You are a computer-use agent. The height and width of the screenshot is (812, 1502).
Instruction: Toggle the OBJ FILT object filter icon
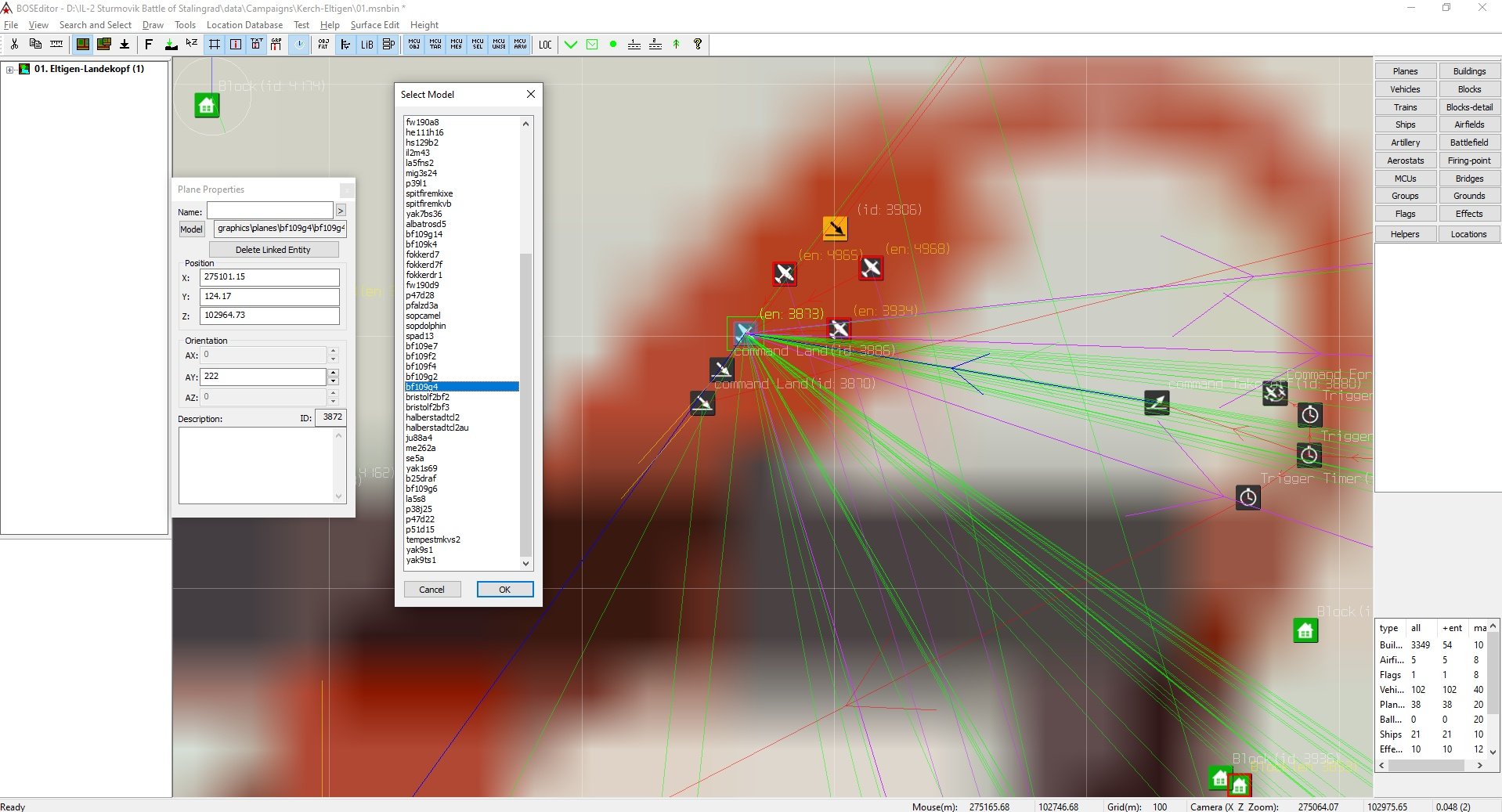323,45
